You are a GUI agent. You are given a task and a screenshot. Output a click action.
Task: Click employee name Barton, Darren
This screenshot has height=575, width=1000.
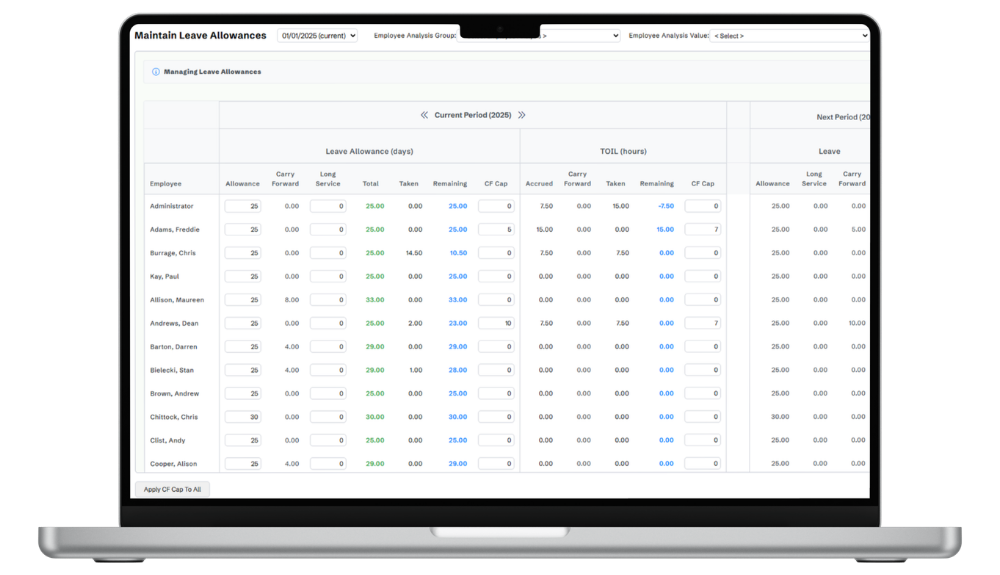pos(173,347)
